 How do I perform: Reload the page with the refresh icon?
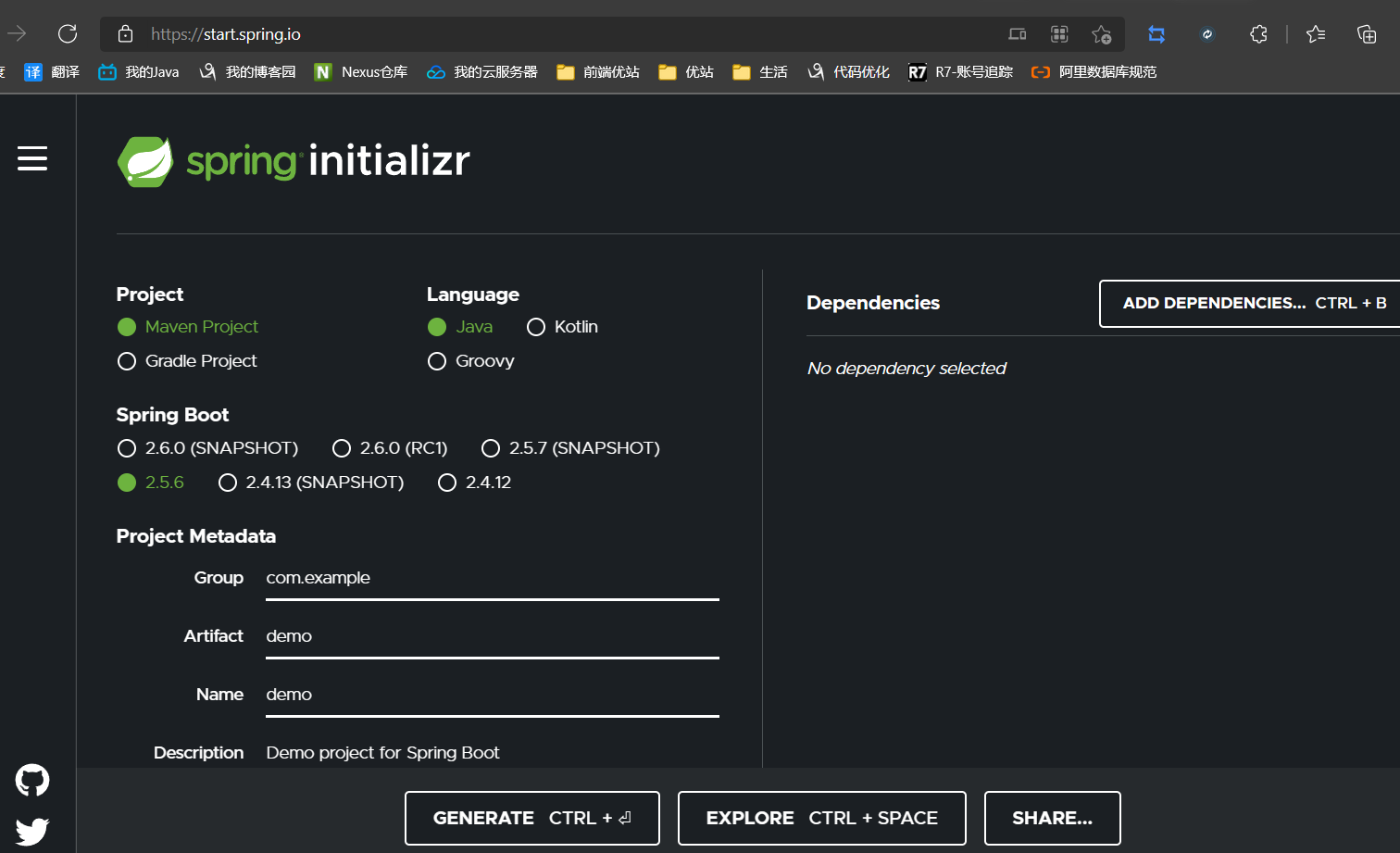(x=68, y=34)
